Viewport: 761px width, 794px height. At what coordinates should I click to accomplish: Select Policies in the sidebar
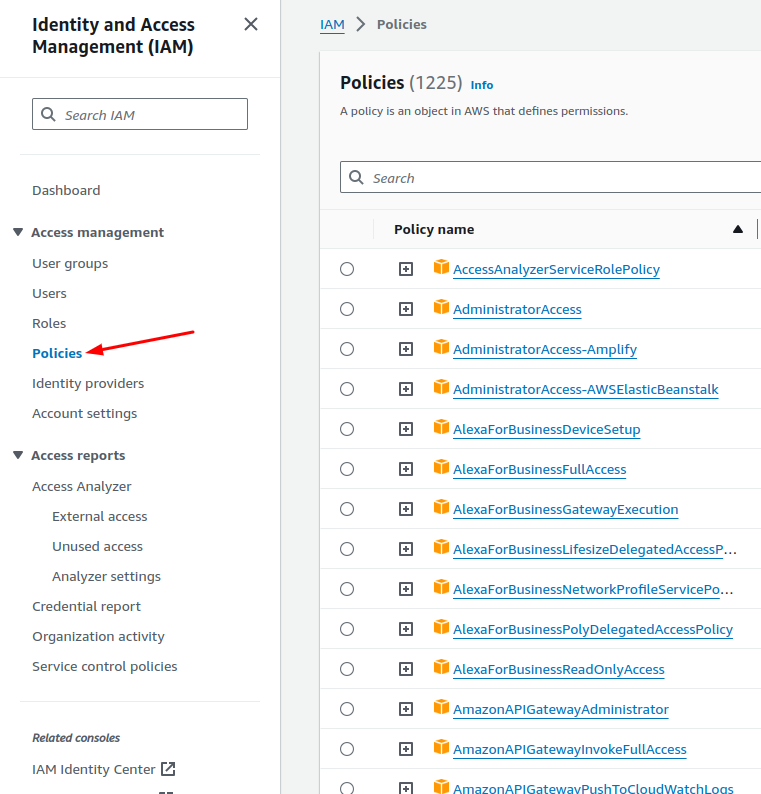57,353
